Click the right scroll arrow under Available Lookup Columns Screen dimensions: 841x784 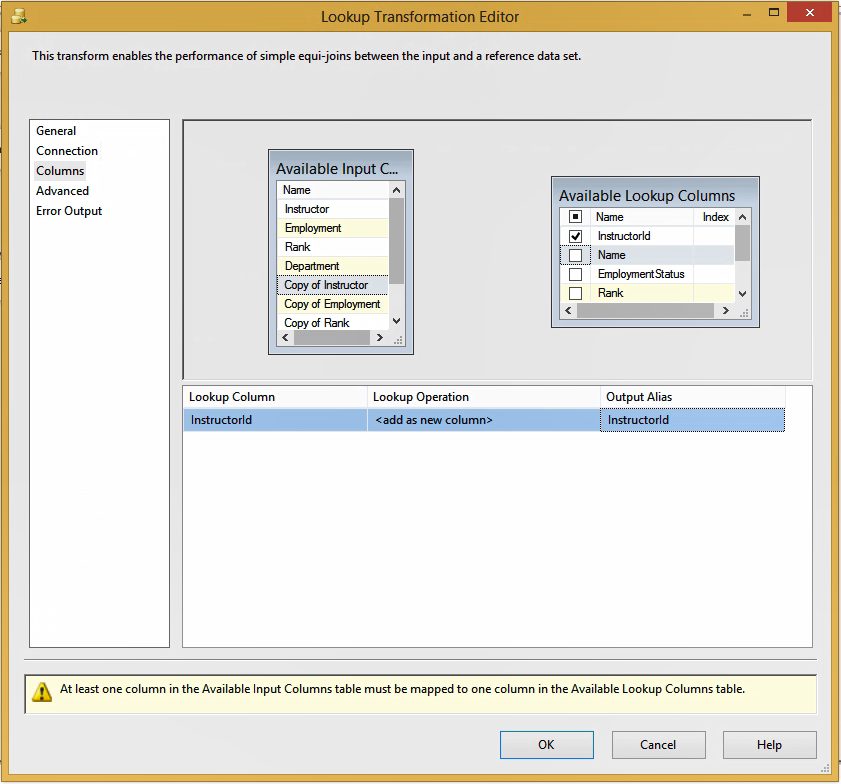pos(726,310)
